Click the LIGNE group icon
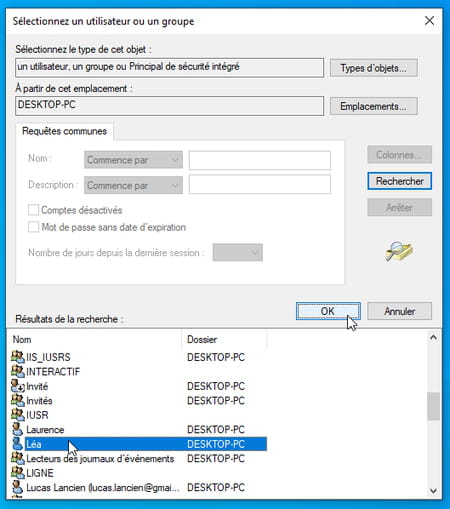 click(x=18, y=473)
